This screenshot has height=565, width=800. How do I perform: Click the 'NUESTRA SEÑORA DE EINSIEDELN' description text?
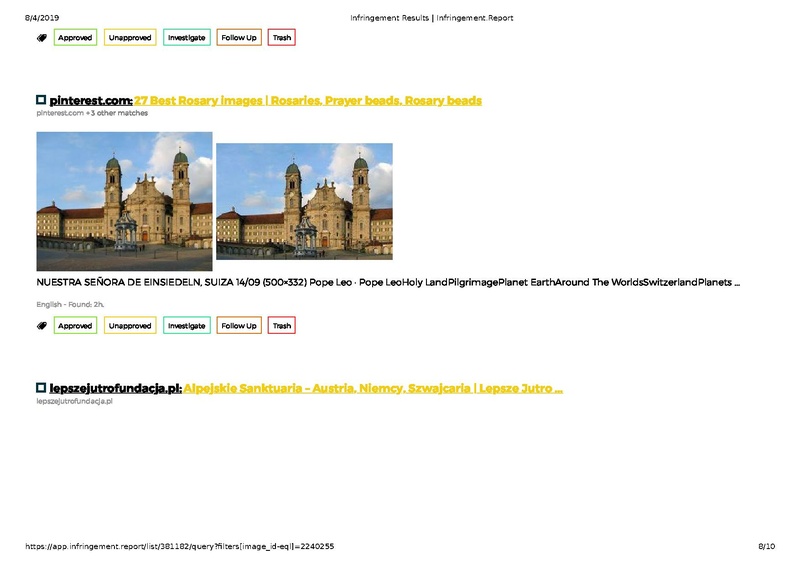388,282
